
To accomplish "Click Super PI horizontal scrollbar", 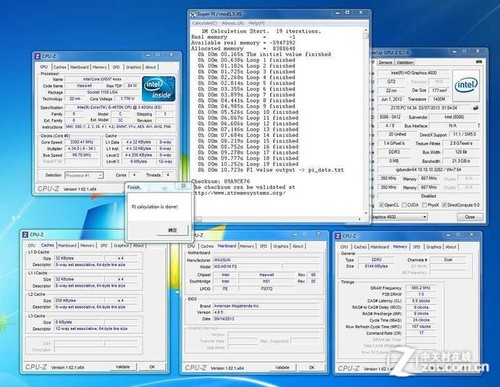I will point(279,219).
